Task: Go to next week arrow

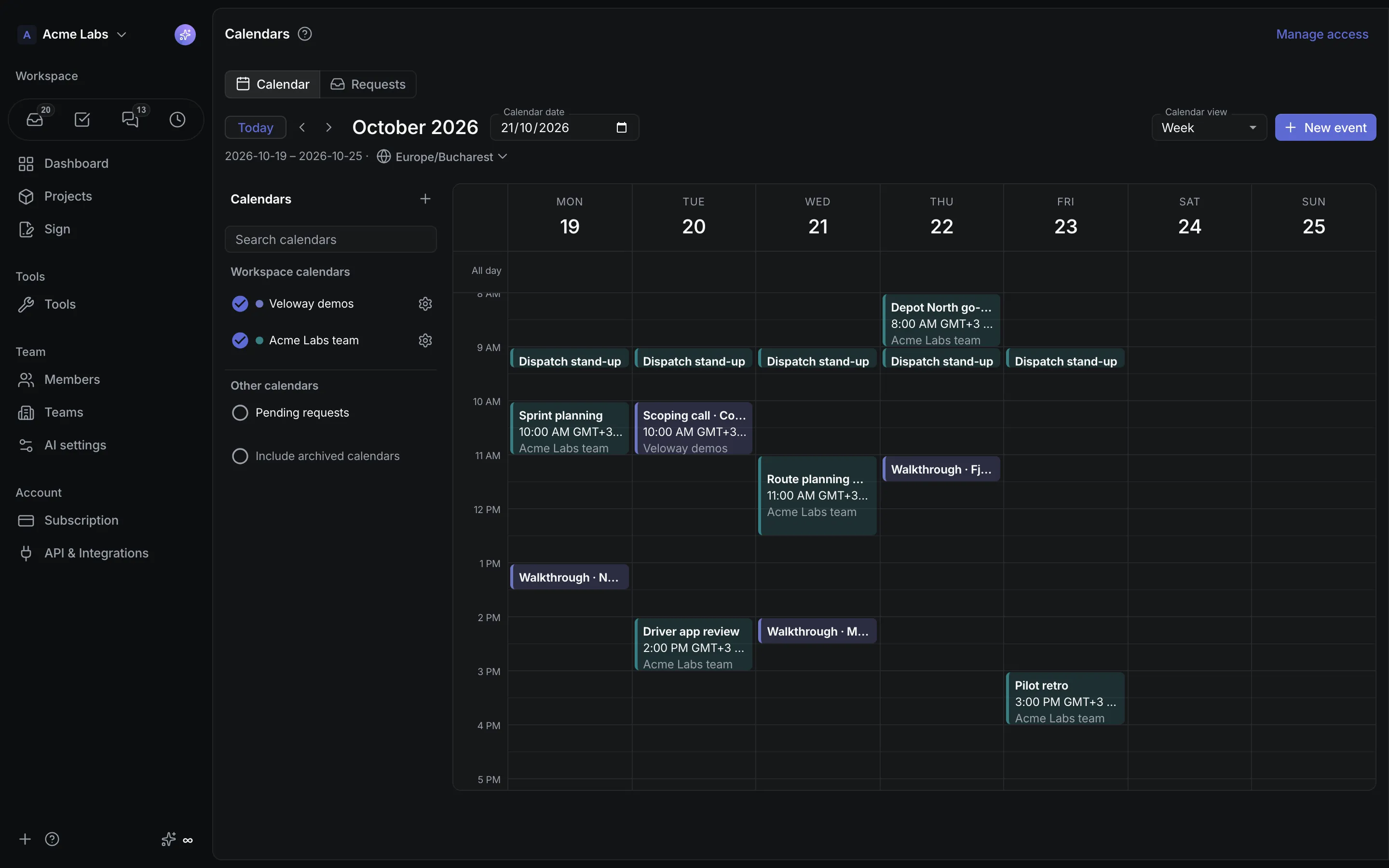Action: [x=328, y=127]
